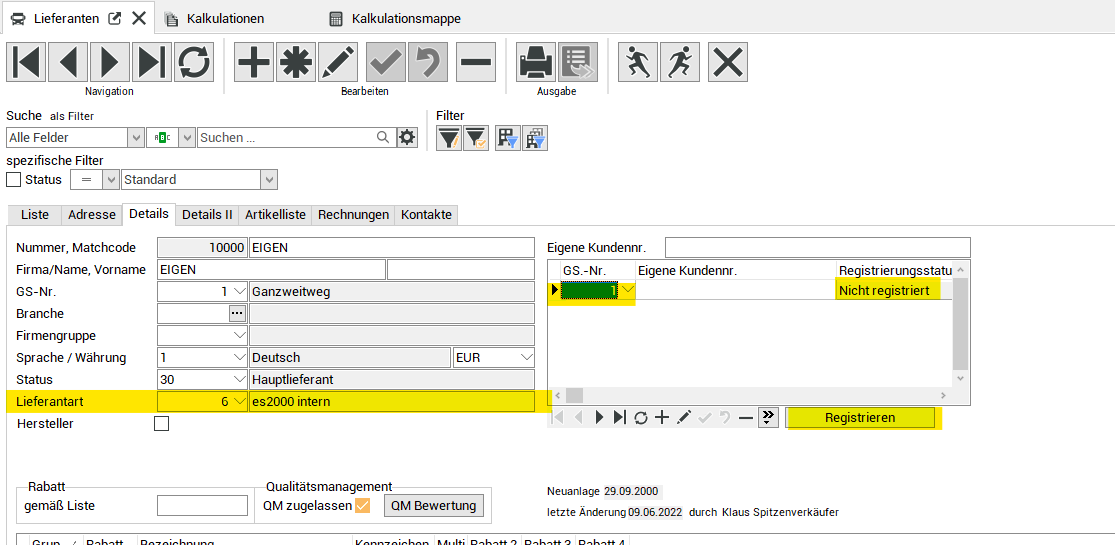Go to next row in customer number grid
The image size is (1115, 545).
599,418
